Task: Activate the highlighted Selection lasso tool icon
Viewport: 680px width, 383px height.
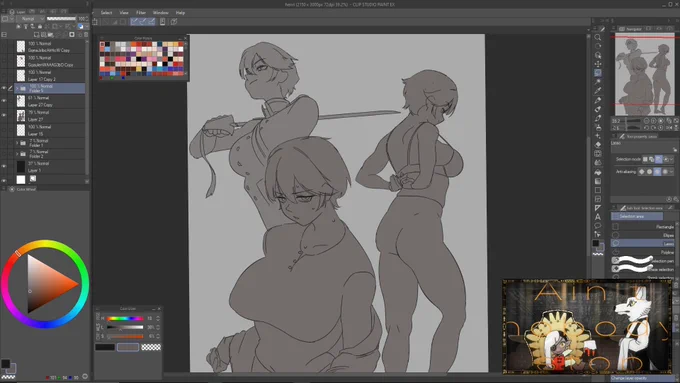Action: tap(598, 73)
